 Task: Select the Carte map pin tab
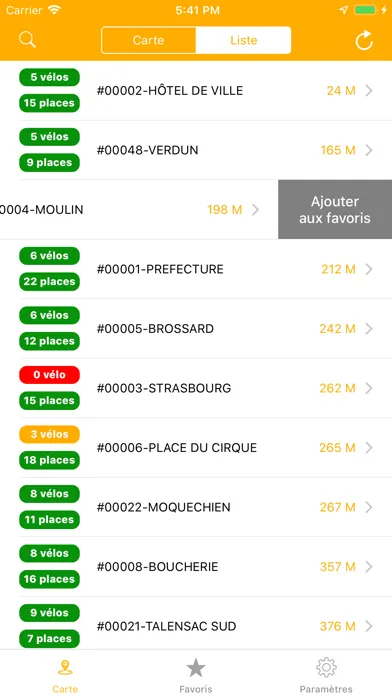click(x=65, y=675)
